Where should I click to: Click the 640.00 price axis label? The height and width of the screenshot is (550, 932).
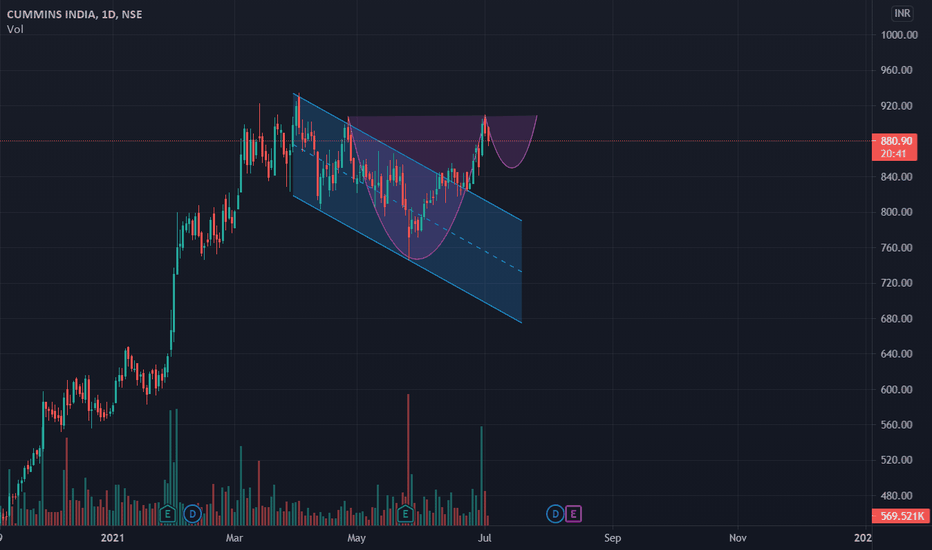(896, 354)
